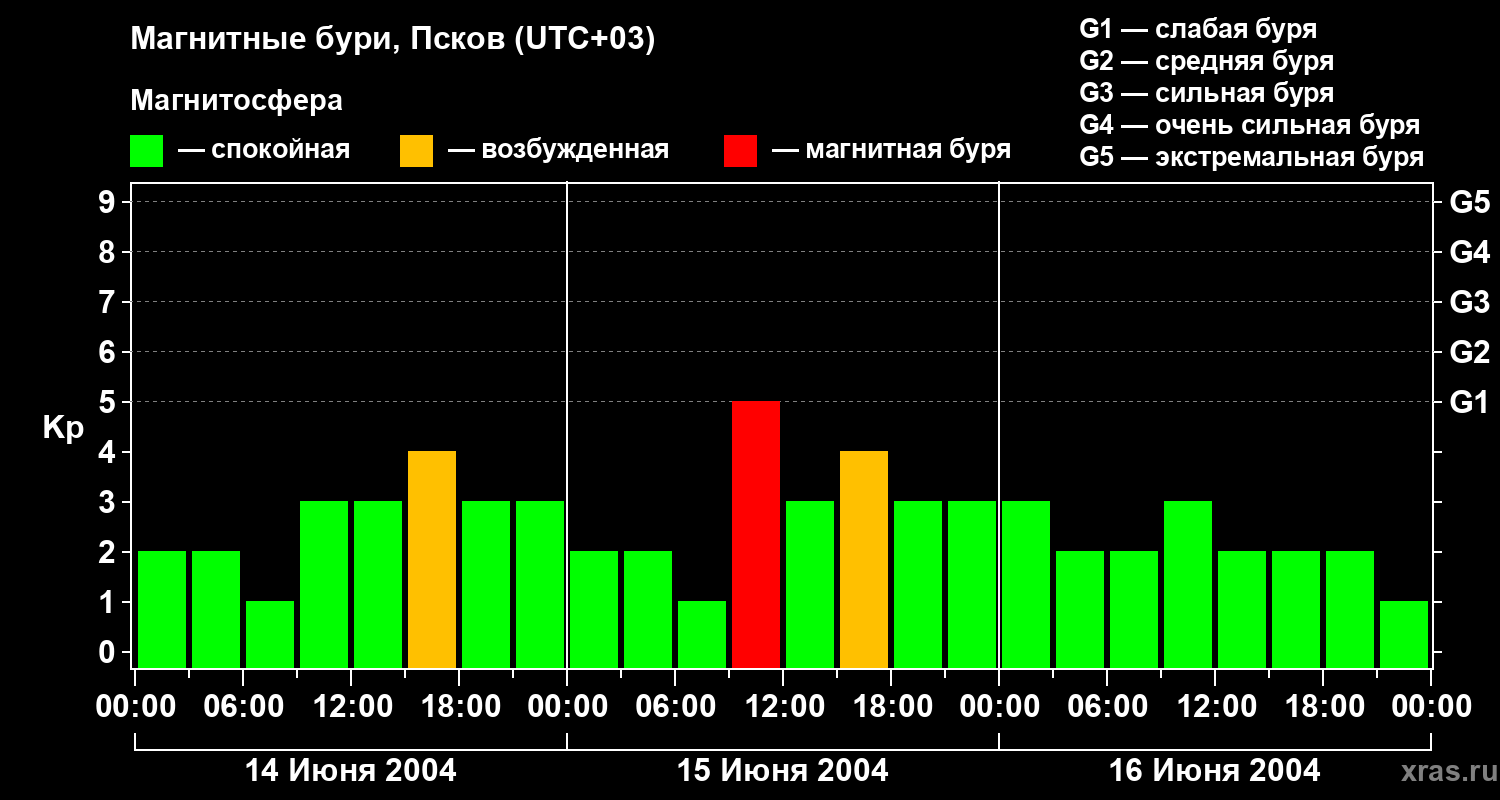
Task: Click the "Kp" vertical axis label
Action: coord(63,428)
